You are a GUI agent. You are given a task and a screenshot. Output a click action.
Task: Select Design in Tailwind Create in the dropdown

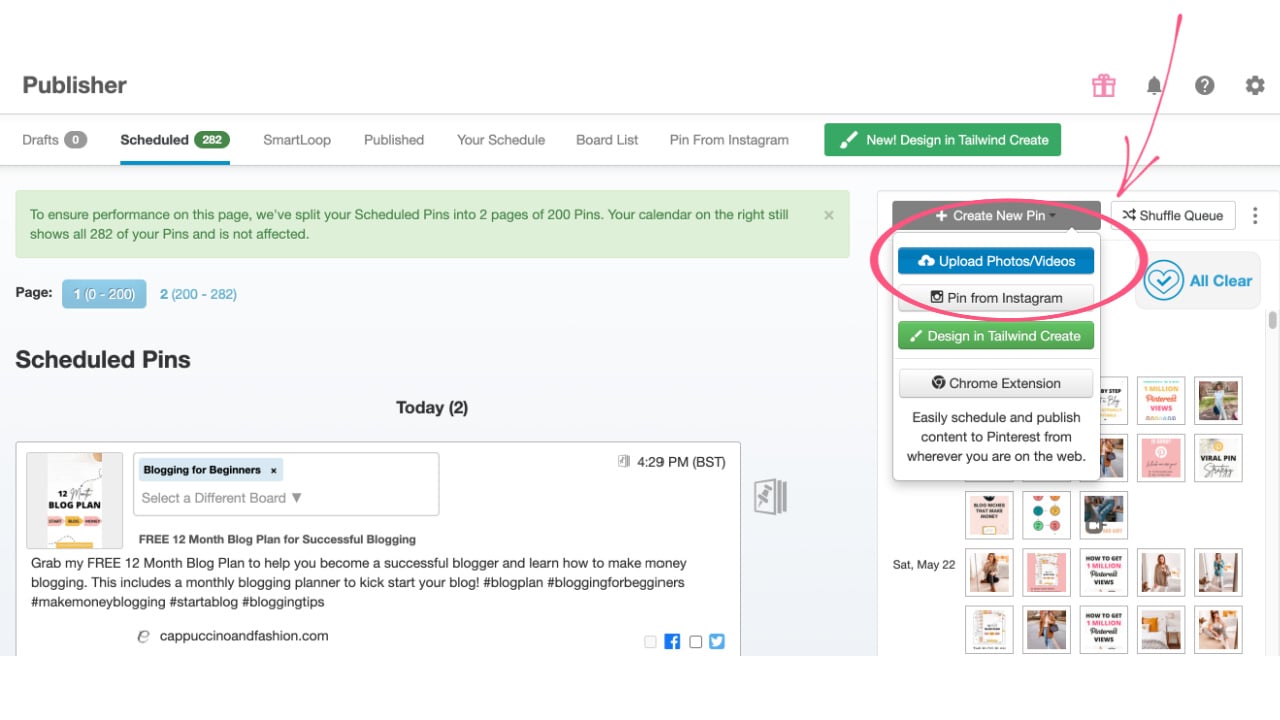(996, 336)
